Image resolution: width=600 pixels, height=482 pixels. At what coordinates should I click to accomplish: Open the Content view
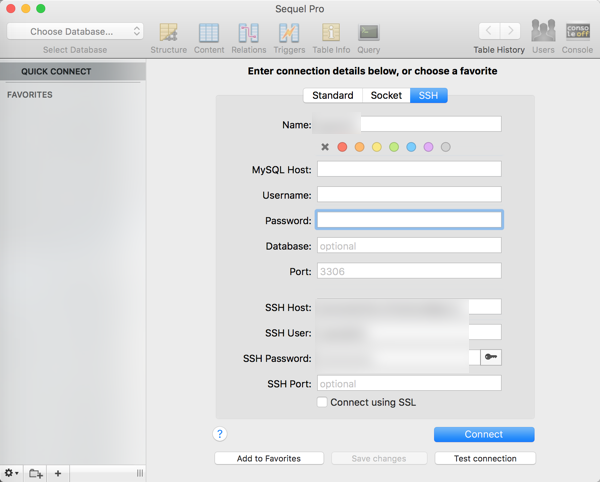point(209,38)
